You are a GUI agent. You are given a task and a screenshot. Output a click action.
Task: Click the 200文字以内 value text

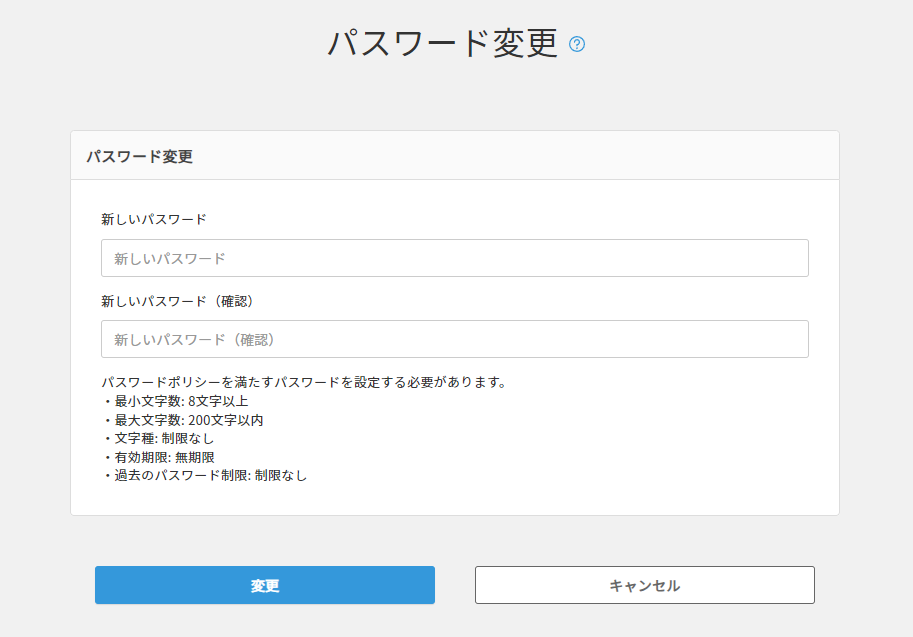click(x=226, y=420)
